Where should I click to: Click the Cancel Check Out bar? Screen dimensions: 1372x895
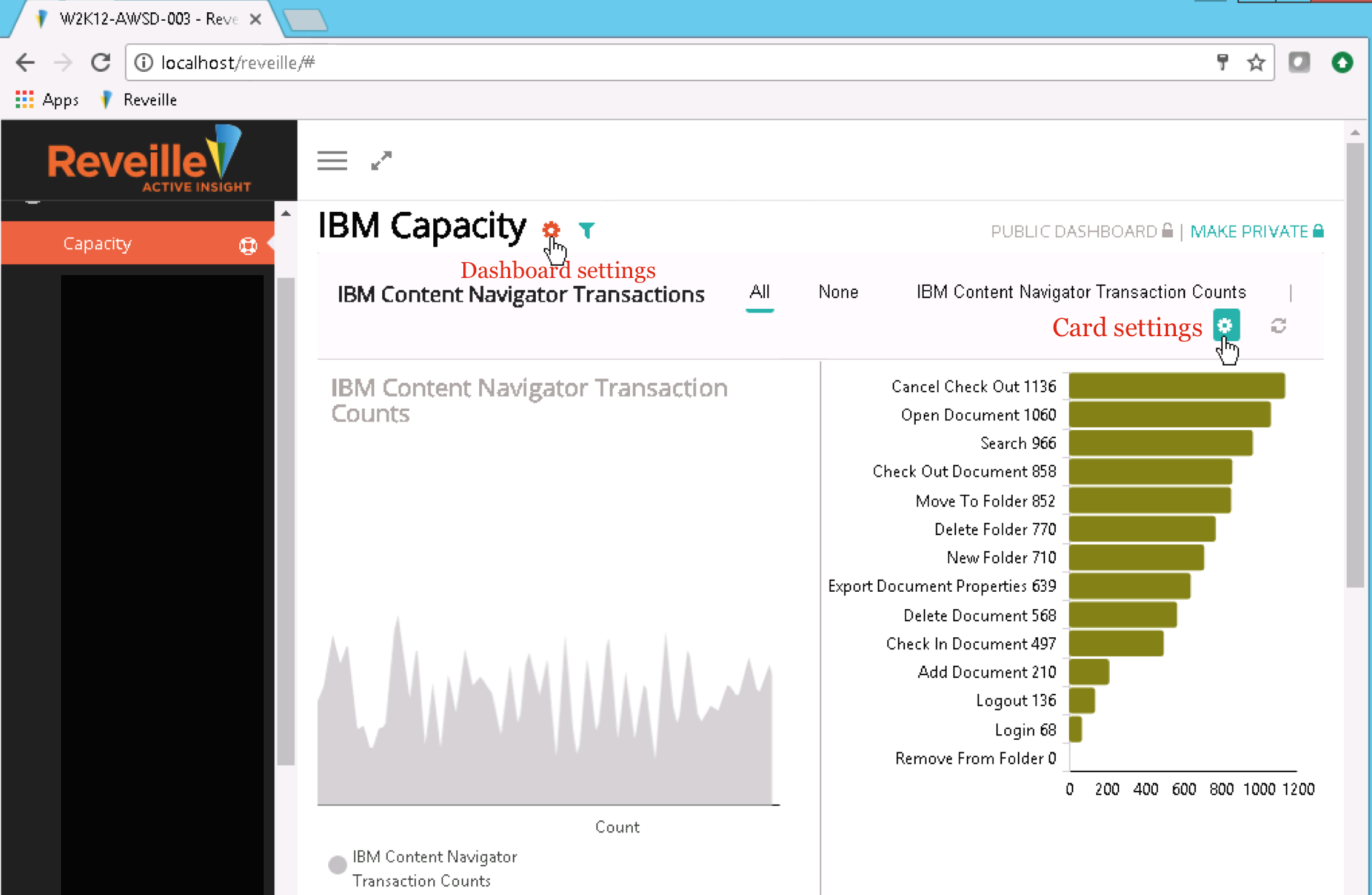(1177, 386)
